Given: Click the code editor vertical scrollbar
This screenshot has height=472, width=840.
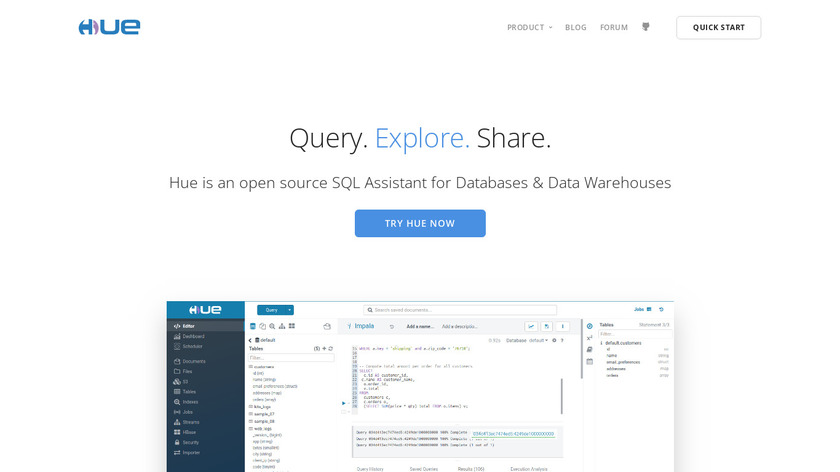Looking at the screenshot, I should 562,396.
